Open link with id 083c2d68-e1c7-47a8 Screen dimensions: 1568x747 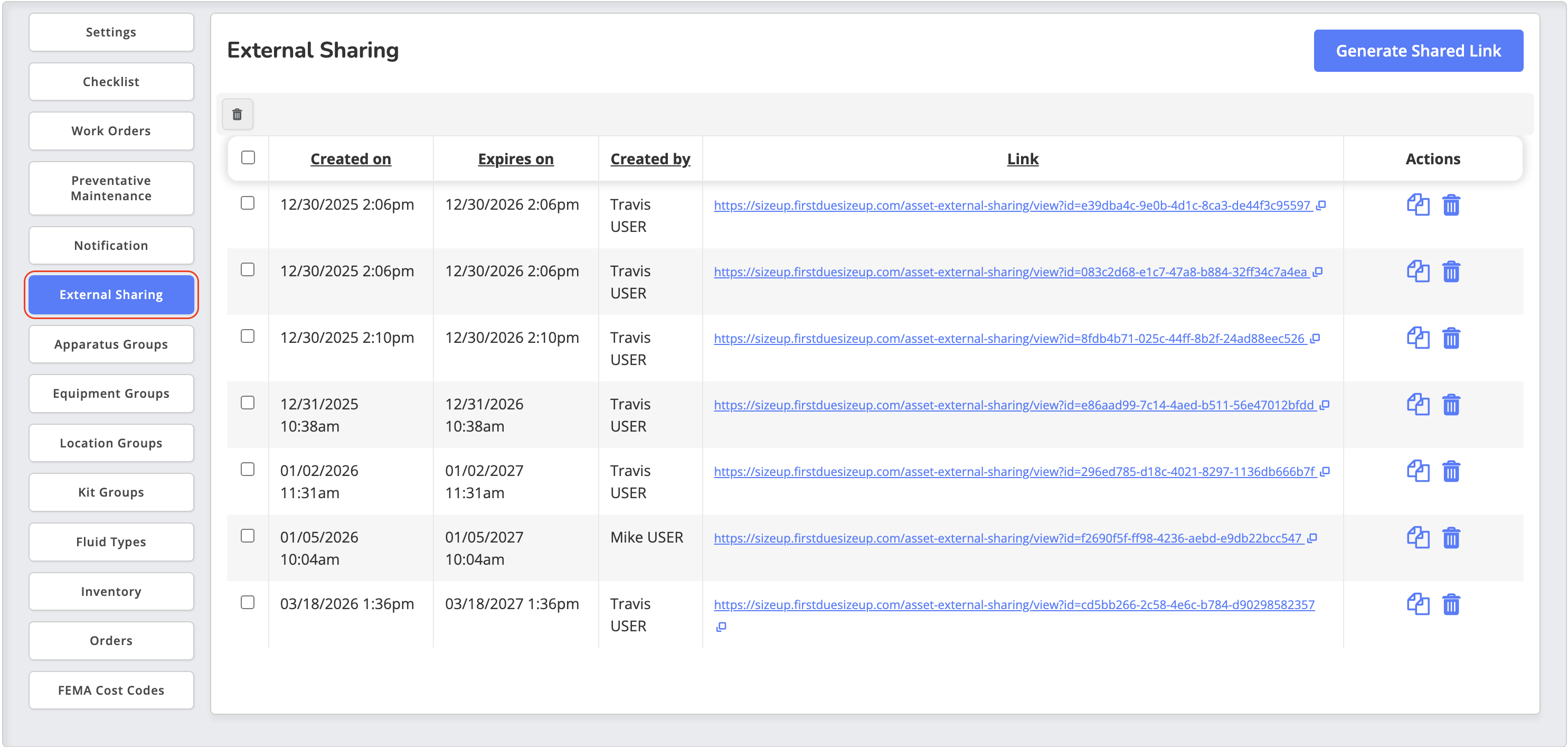1010,272
